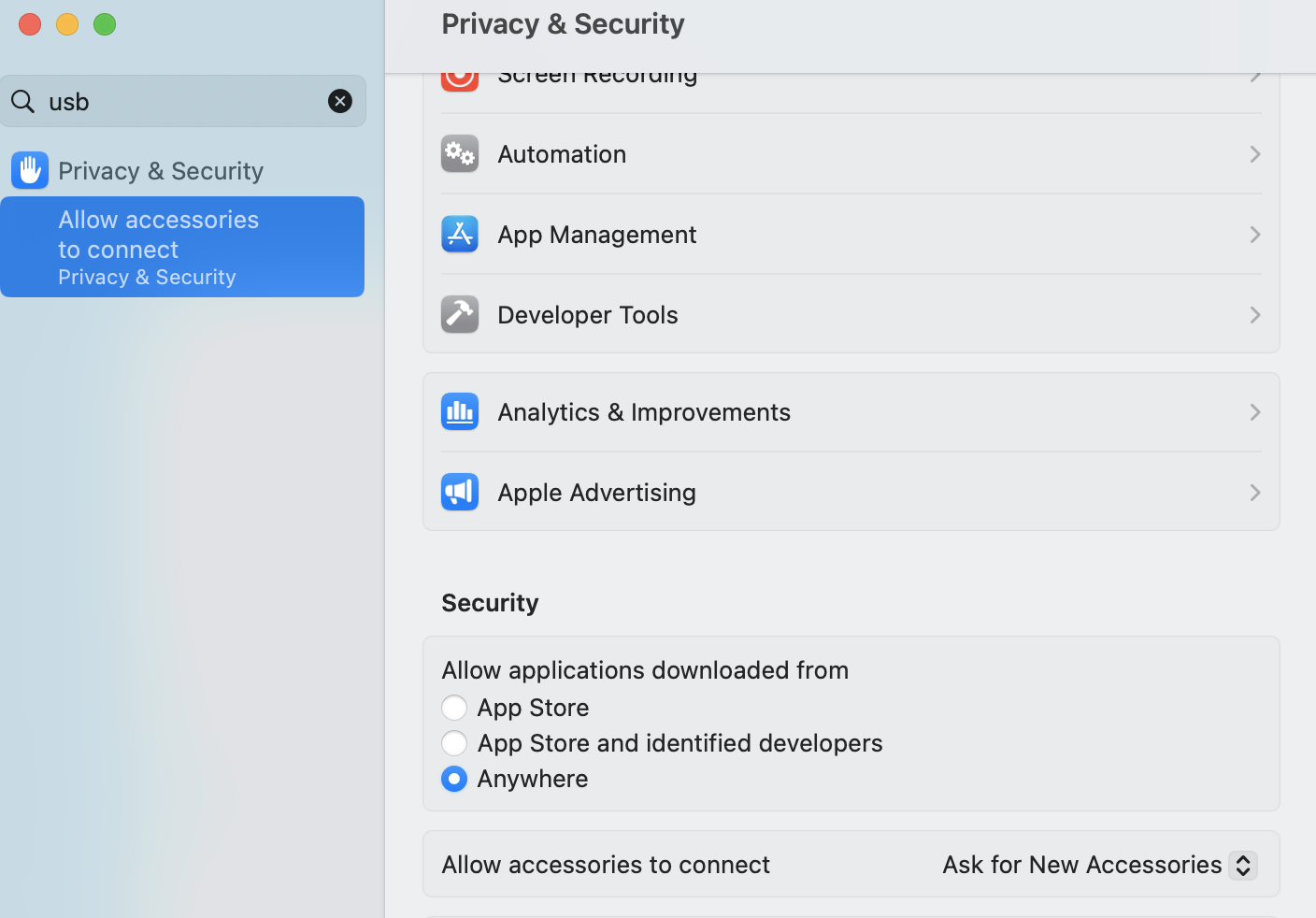This screenshot has width=1316, height=918.
Task: Click the search magnifying glass icon
Action: [23, 101]
